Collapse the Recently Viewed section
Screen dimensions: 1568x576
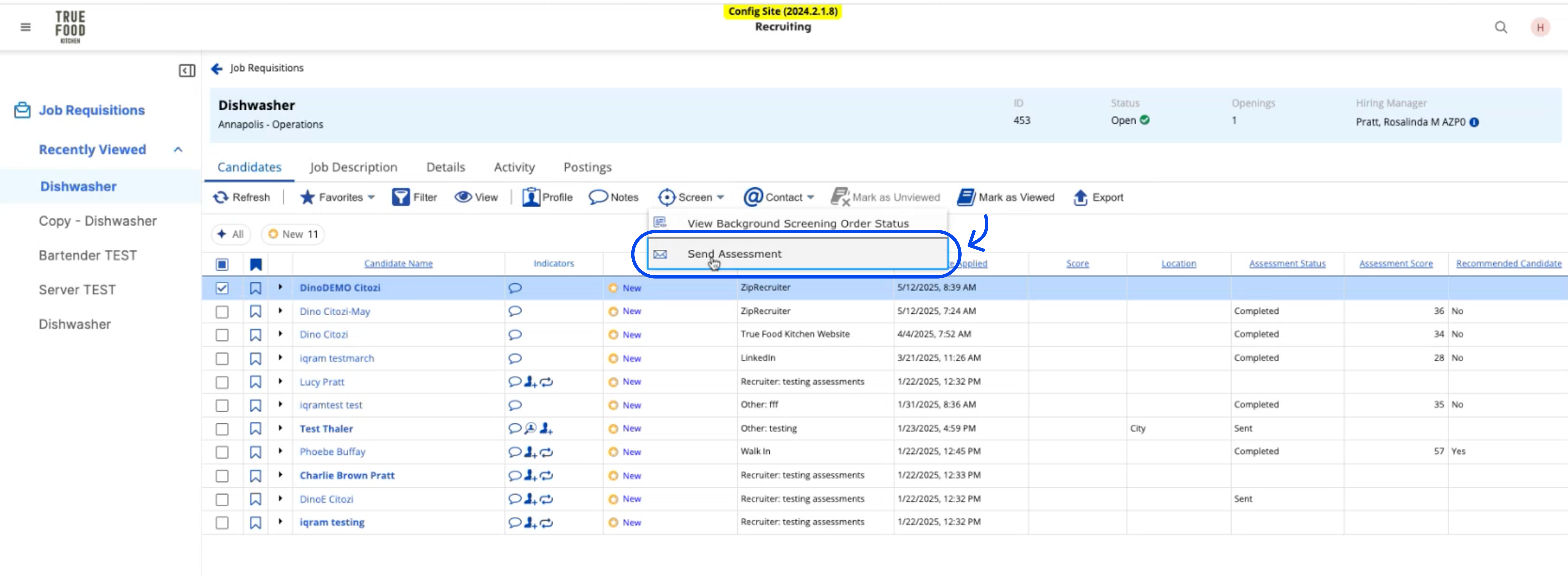(x=178, y=150)
